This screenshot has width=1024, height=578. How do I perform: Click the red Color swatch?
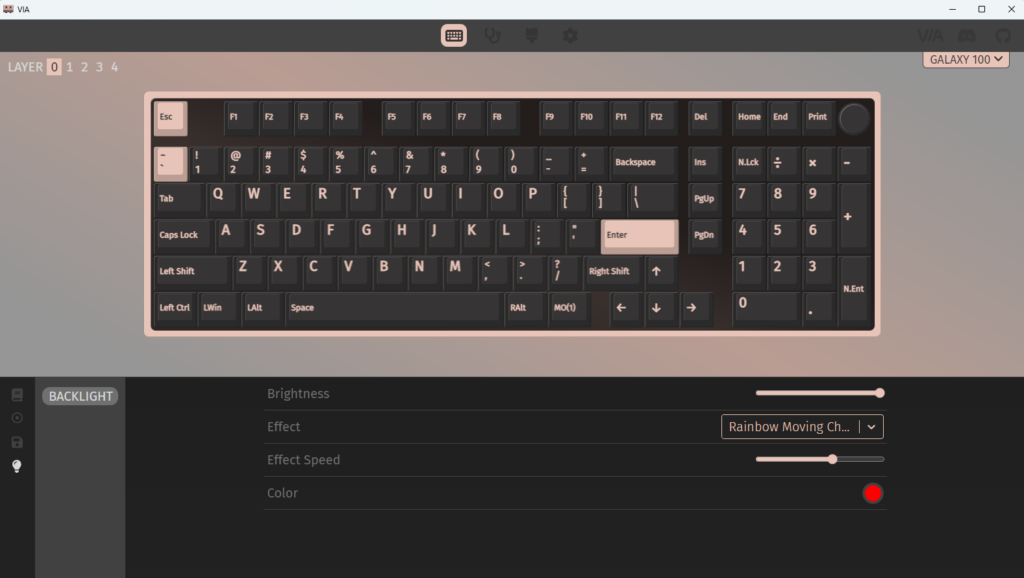point(873,493)
